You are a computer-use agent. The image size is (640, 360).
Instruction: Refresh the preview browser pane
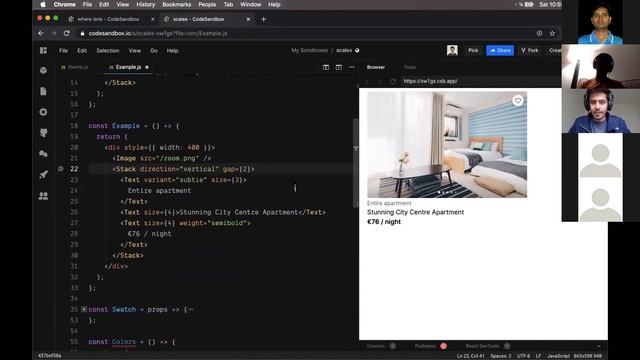pos(393,81)
